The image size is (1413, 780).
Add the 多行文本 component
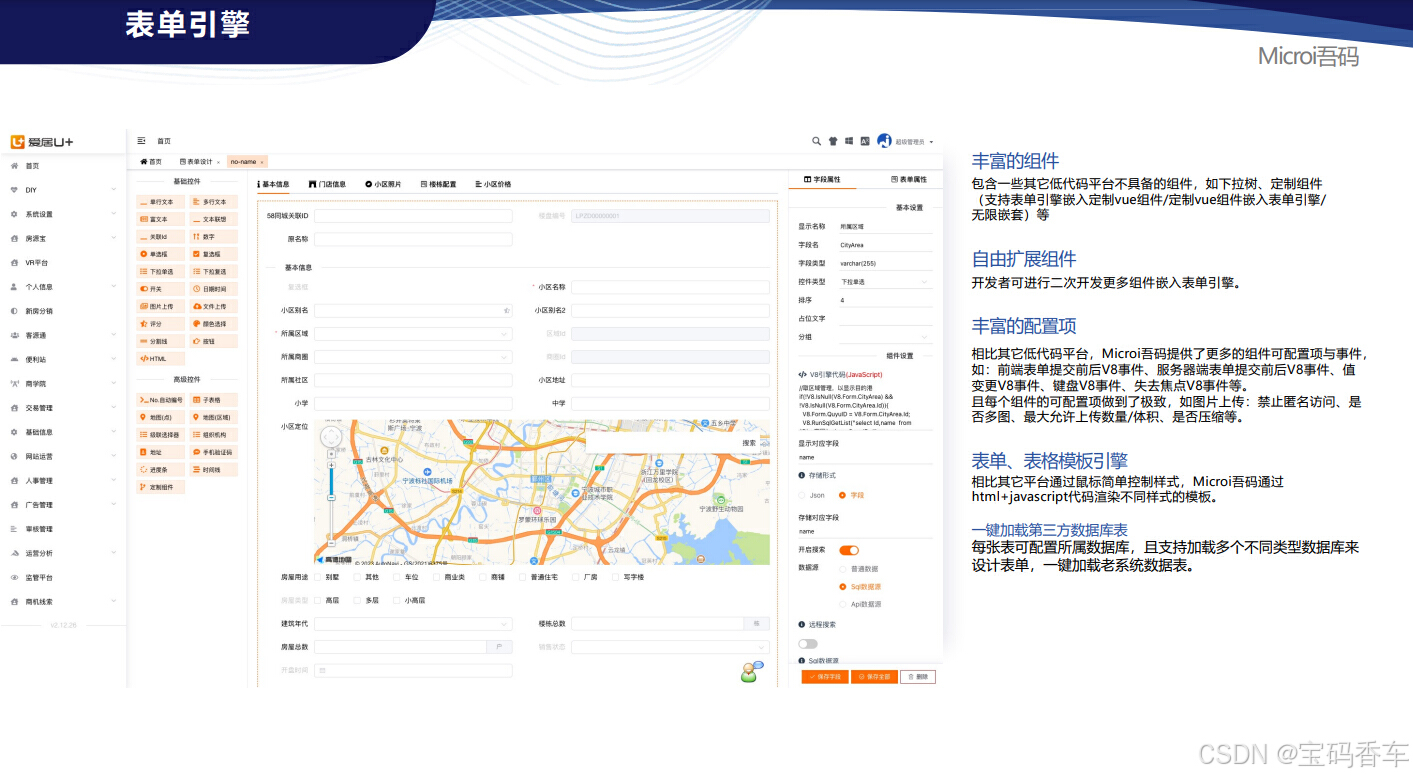[x=214, y=201]
